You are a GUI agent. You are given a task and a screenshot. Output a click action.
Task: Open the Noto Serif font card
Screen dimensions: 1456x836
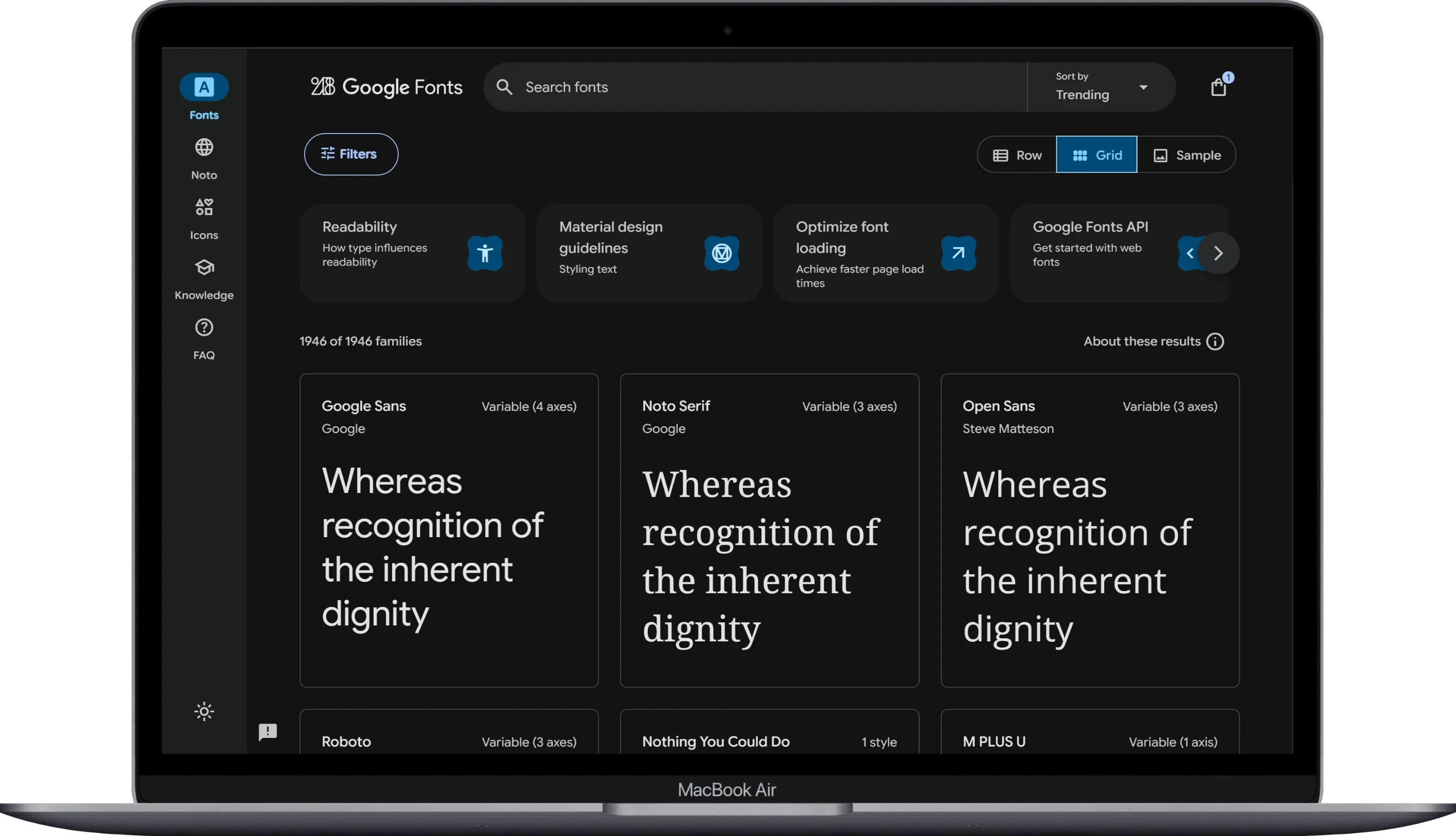click(769, 530)
